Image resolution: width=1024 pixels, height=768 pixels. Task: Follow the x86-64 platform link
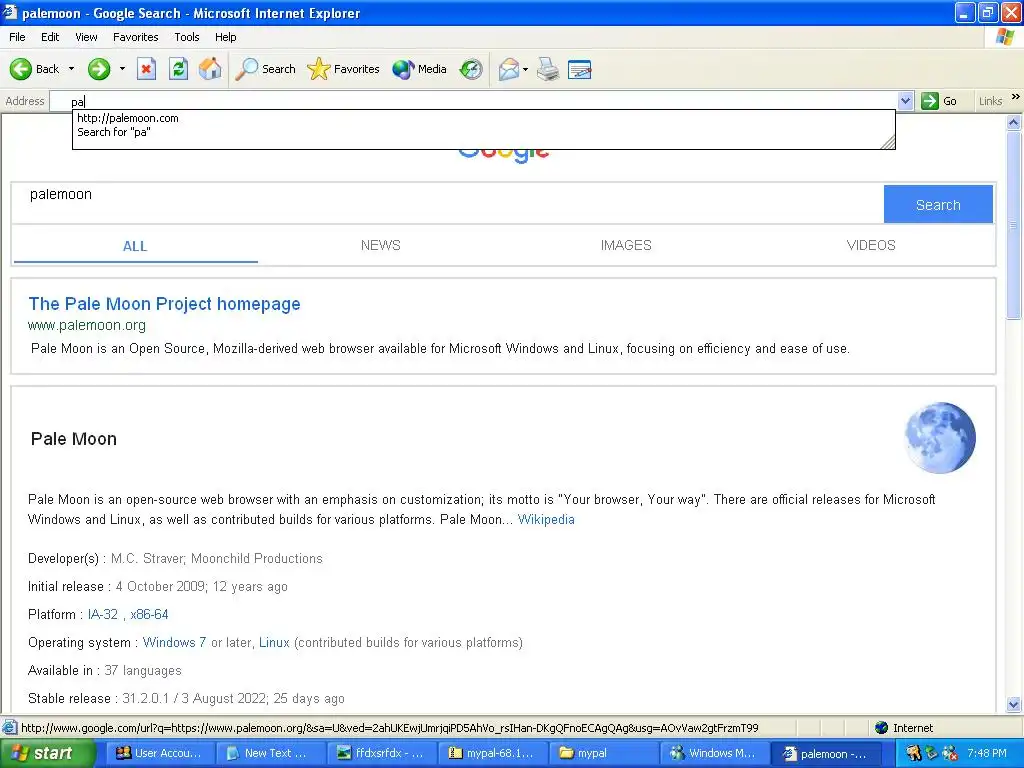pyautogui.click(x=149, y=615)
